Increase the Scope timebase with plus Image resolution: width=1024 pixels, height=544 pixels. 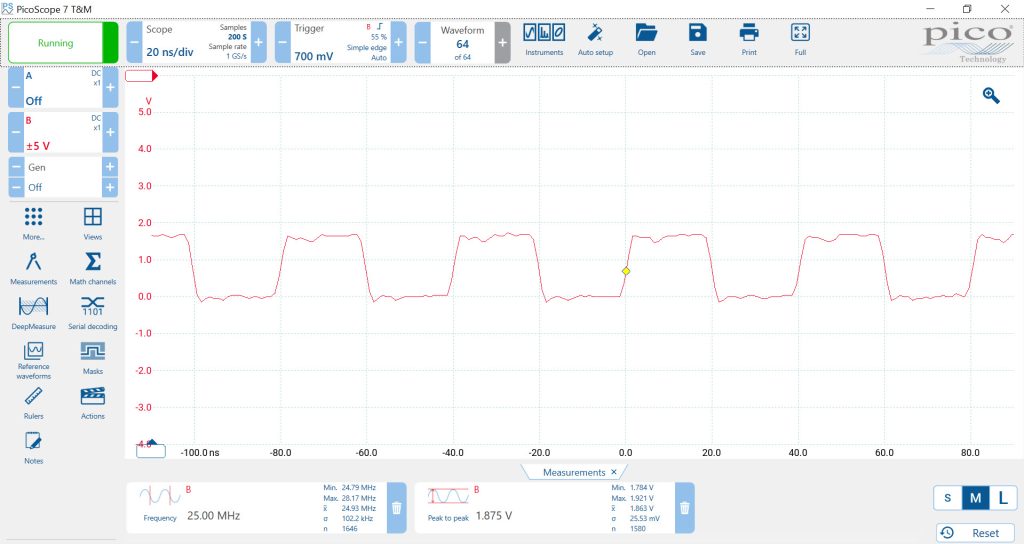(x=258, y=43)
